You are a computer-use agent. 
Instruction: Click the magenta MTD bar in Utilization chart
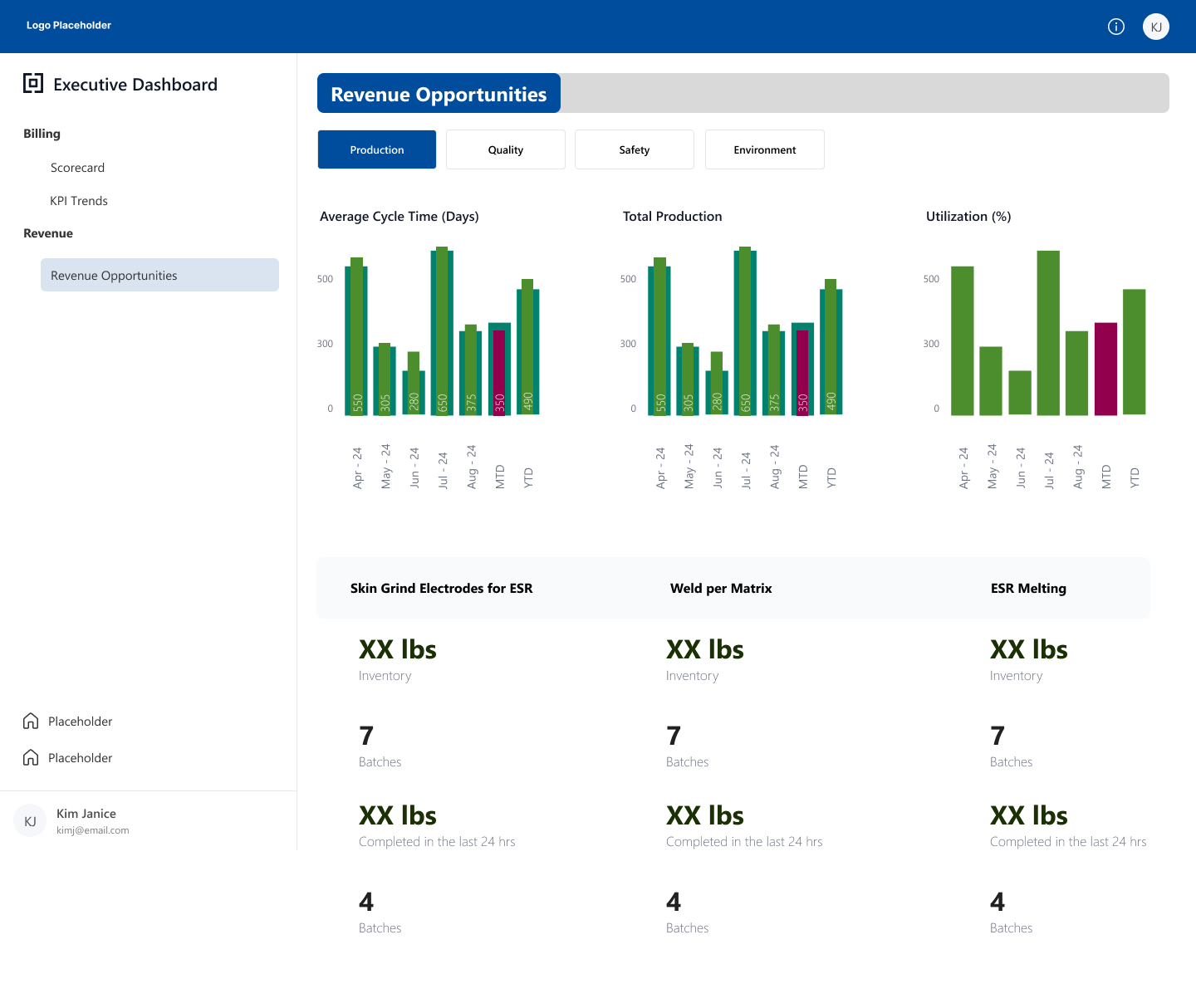tap(1105, 369)
